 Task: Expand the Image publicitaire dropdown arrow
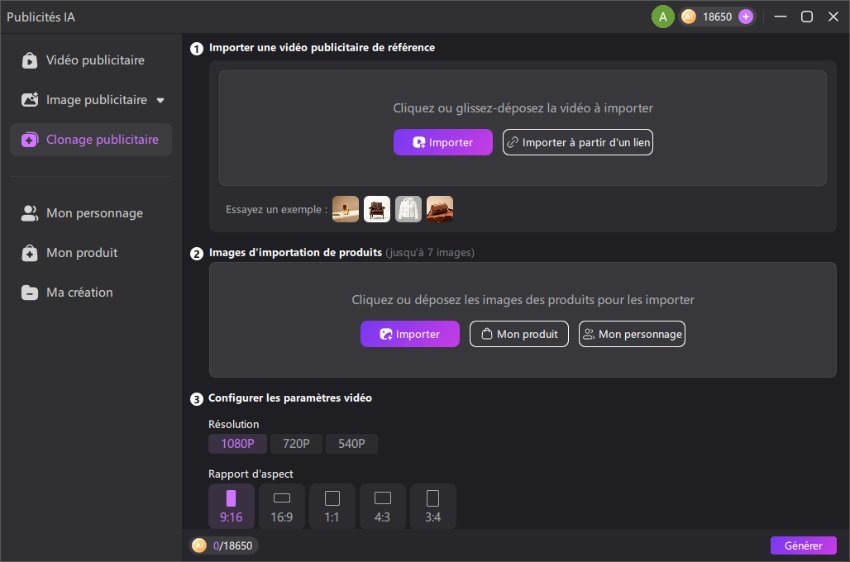pyautogui.click(x=160, y=100)
